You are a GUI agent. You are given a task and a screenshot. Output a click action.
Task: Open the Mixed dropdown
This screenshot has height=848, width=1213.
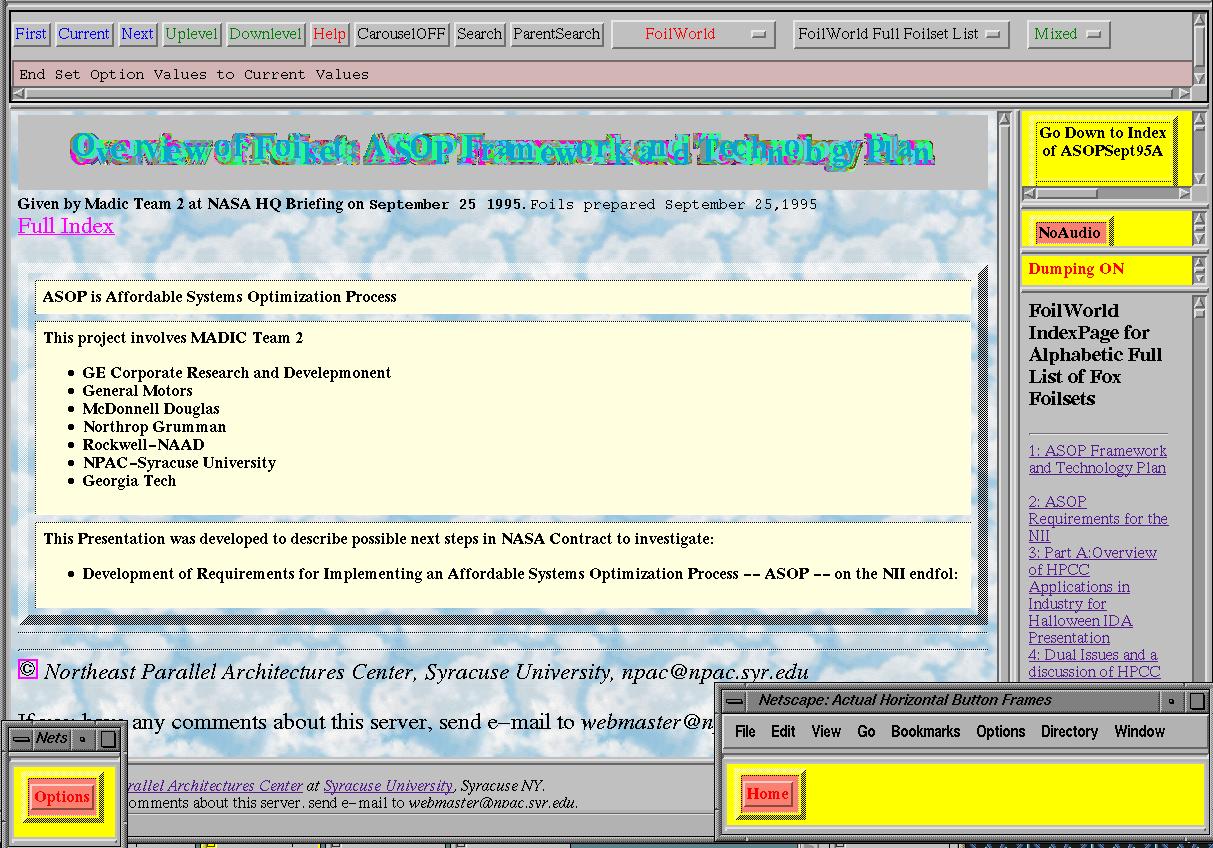point(1068,34)
